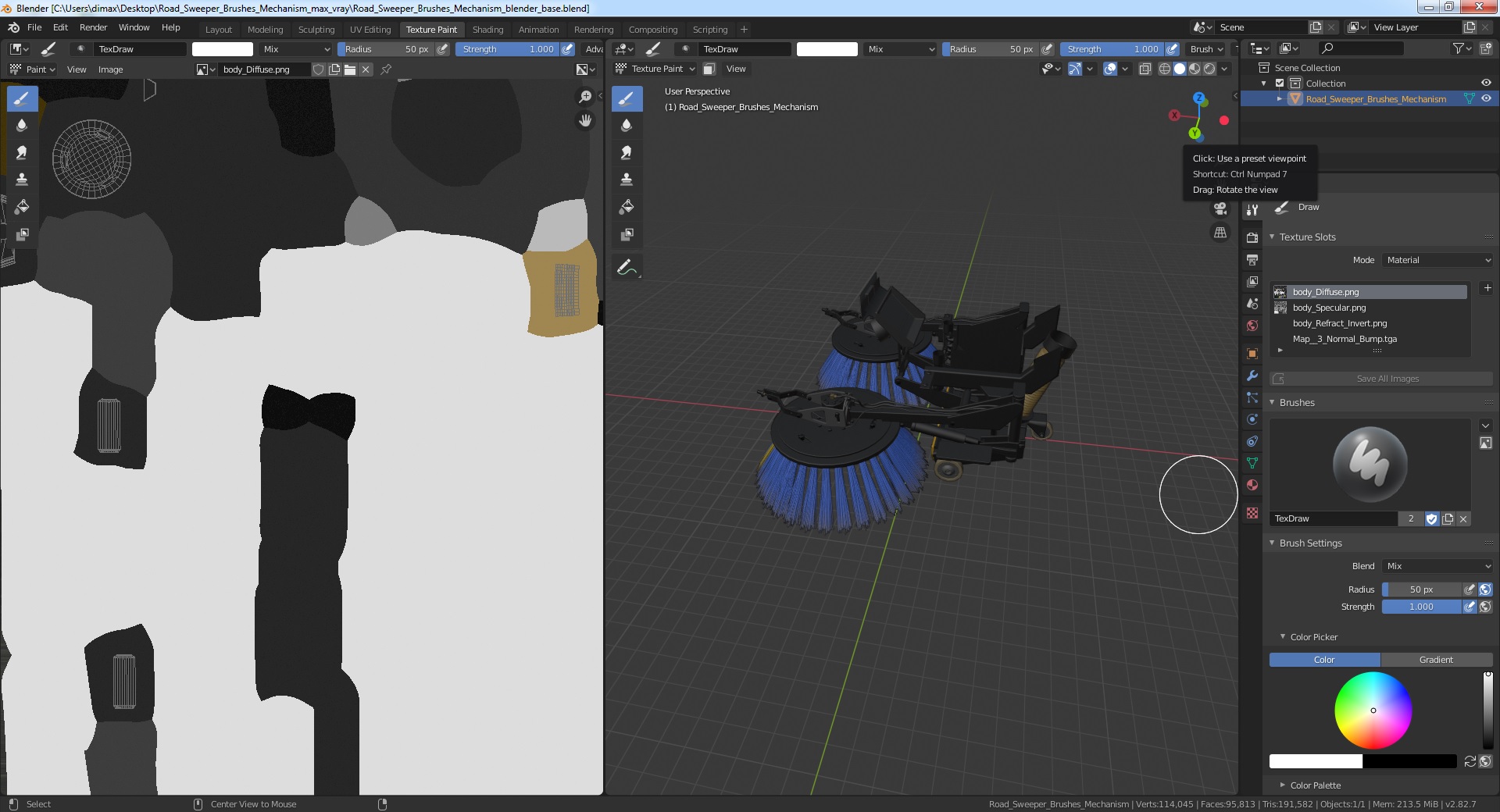Image resolution: width=1500 pixels, height=812 pixels.
Task: Switch viewport to rendered shading
Action: (1209, 69)
